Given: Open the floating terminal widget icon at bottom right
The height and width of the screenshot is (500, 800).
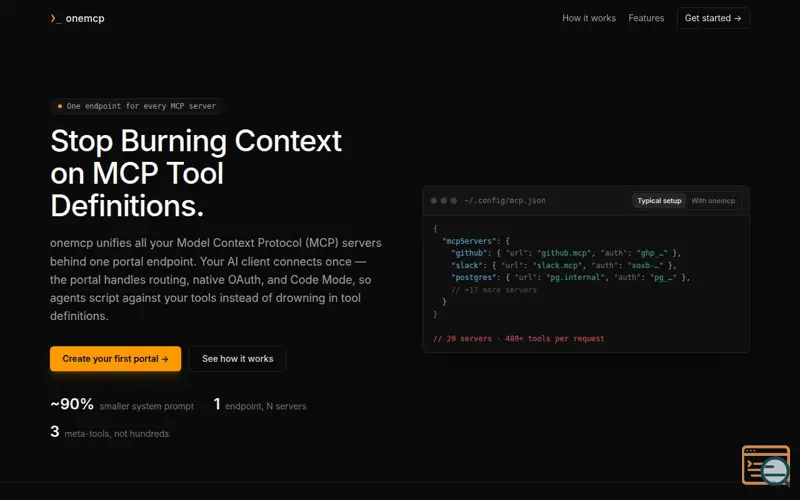Looking at the screenshot, I should (x=766, y=465).
